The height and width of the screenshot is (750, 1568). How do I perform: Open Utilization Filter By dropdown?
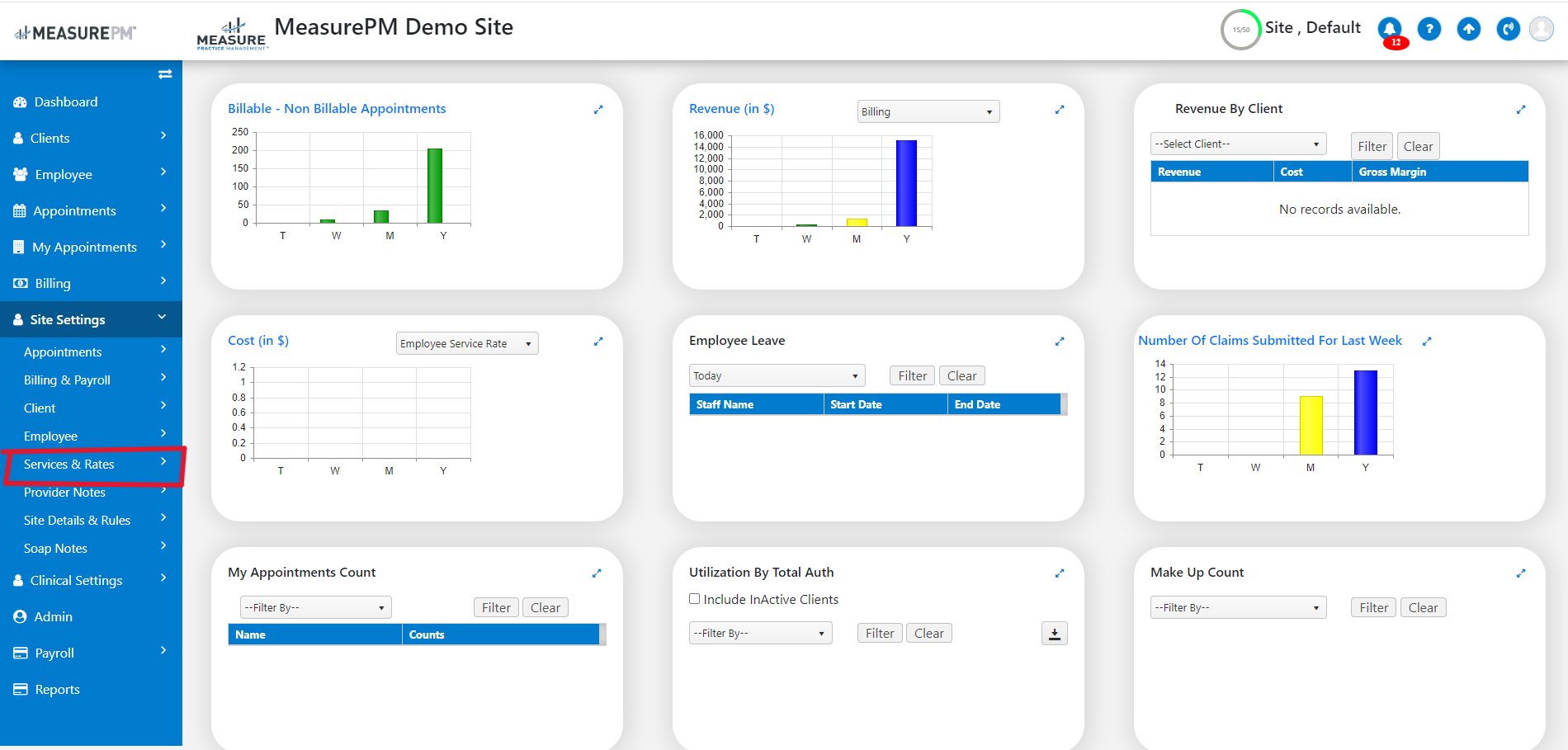click(x=760, y=633)
